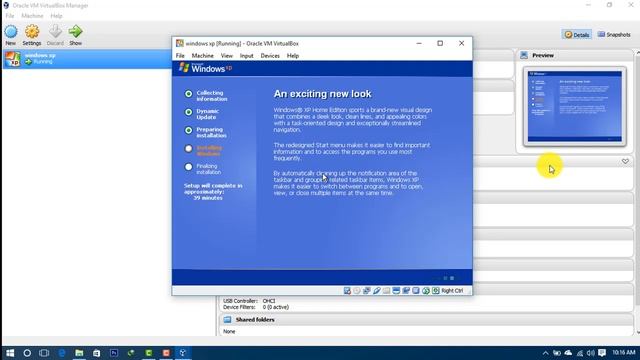Click 'Installing Windows' setup step label
The image size is (640, 360).
click(x=209, y=151)
